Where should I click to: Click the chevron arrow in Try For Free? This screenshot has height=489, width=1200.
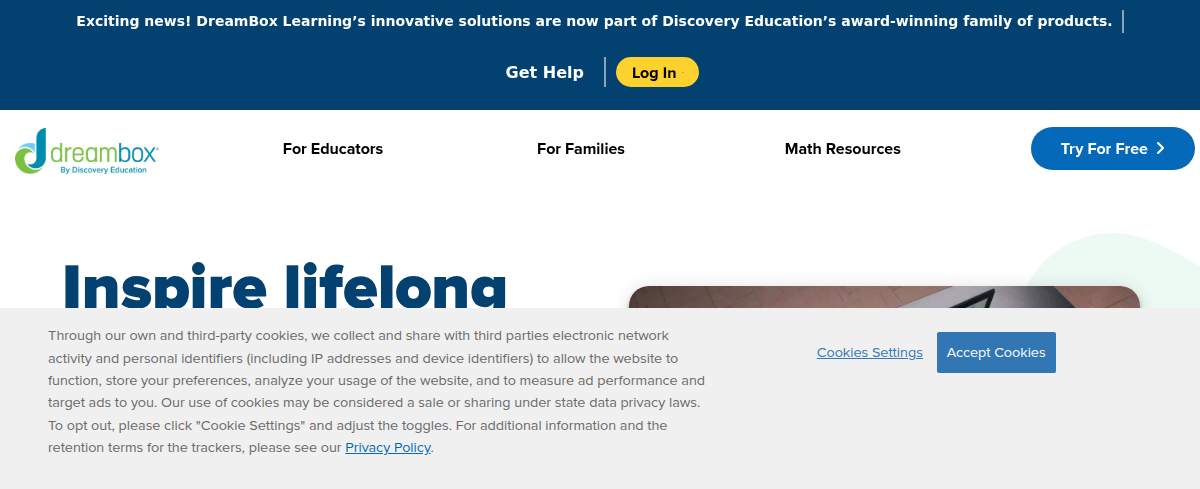tap(1161, 148)
